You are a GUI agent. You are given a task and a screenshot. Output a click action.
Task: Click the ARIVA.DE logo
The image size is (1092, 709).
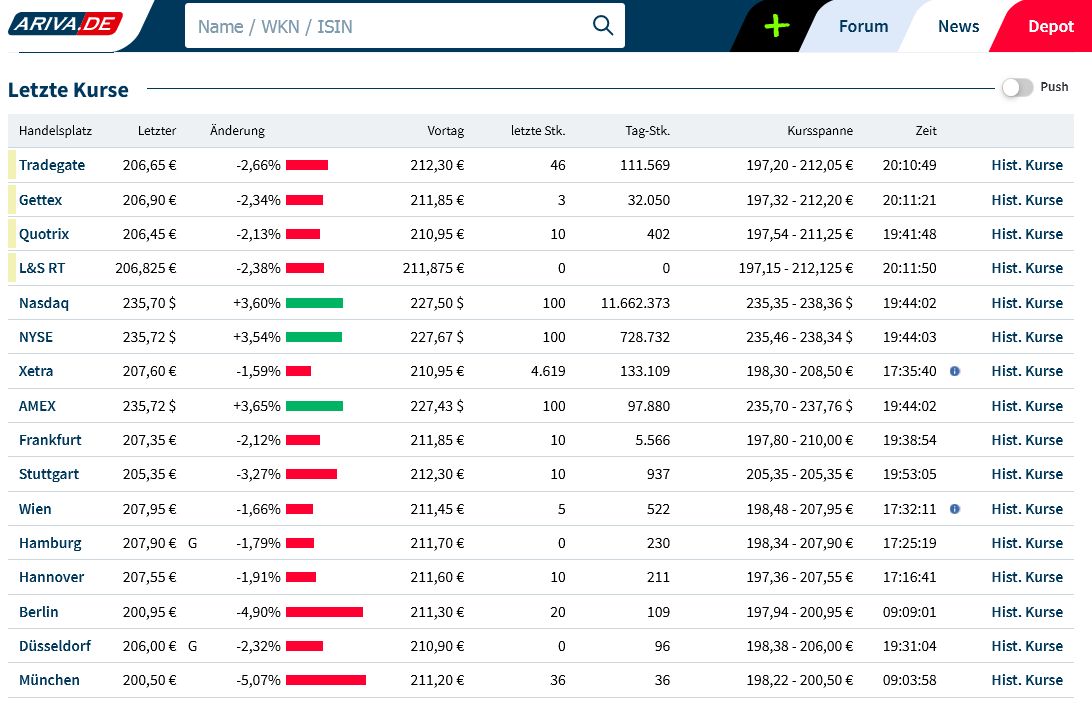pyautogui.click(x=64, y=24)
